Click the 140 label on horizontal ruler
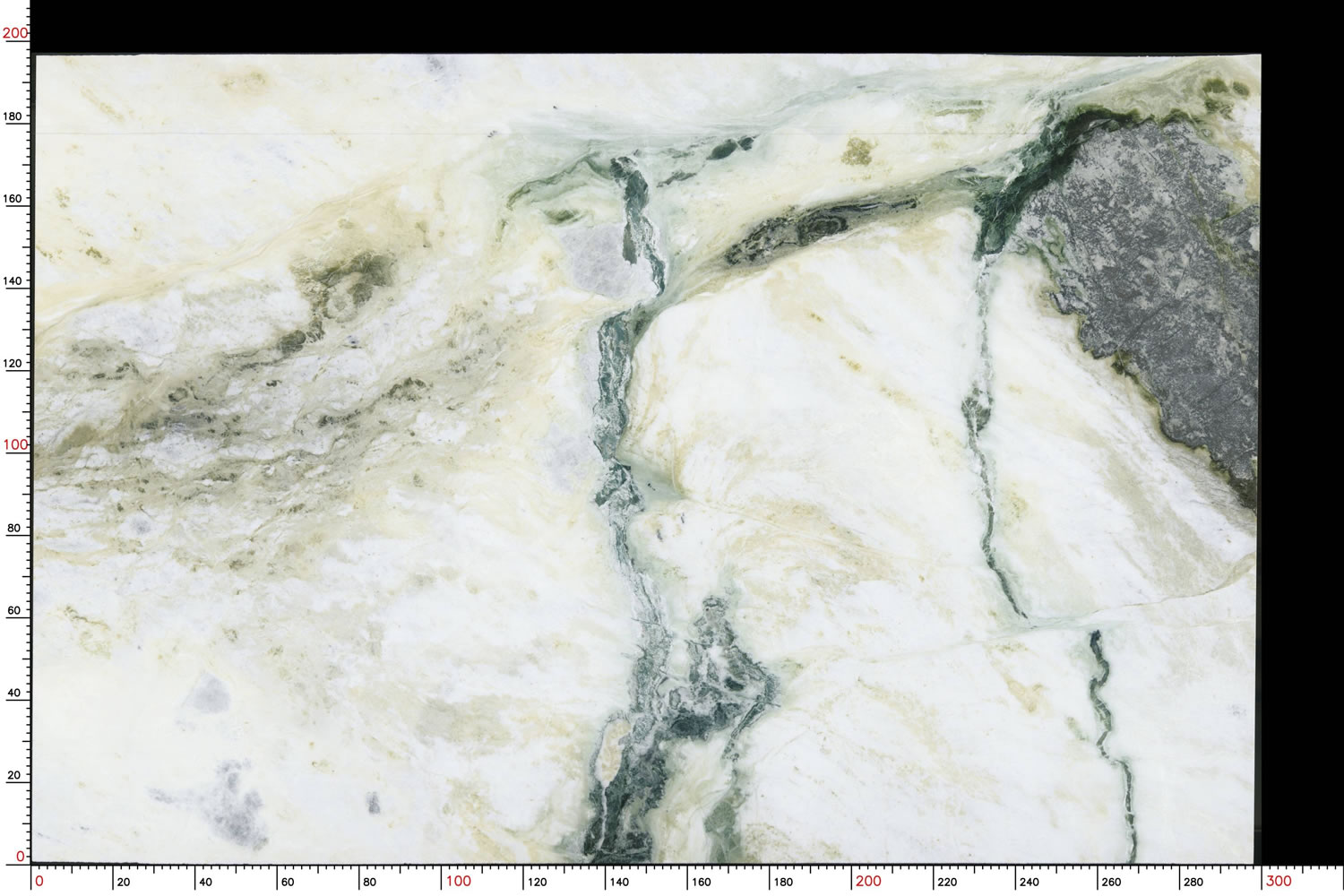 (619, 883)
